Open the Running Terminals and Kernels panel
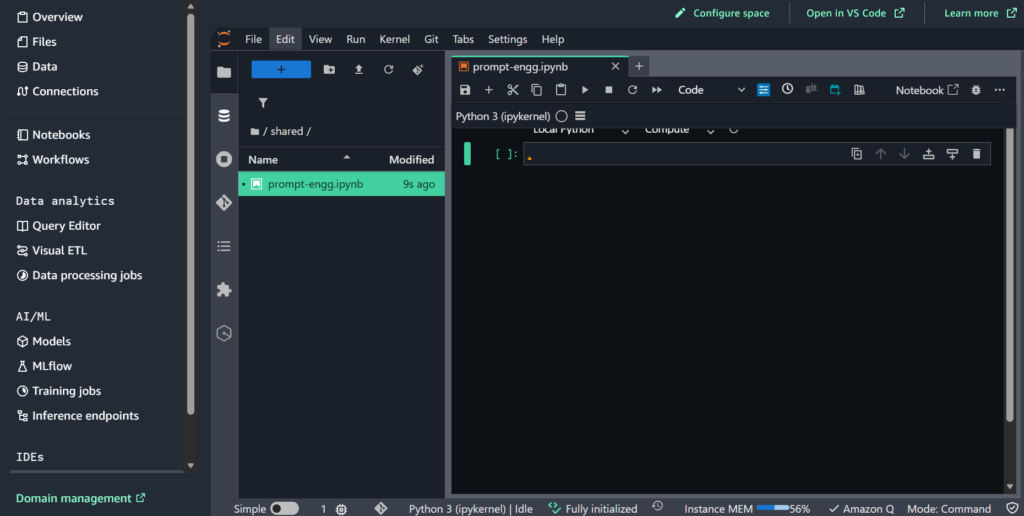 [x=224, y=159]
